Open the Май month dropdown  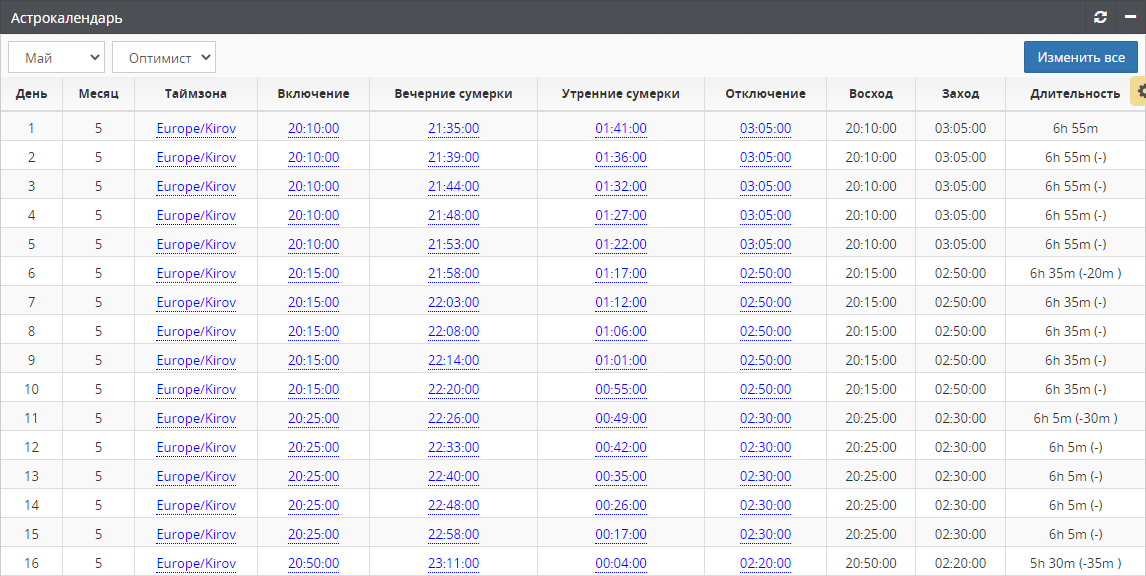pos(56,57)
